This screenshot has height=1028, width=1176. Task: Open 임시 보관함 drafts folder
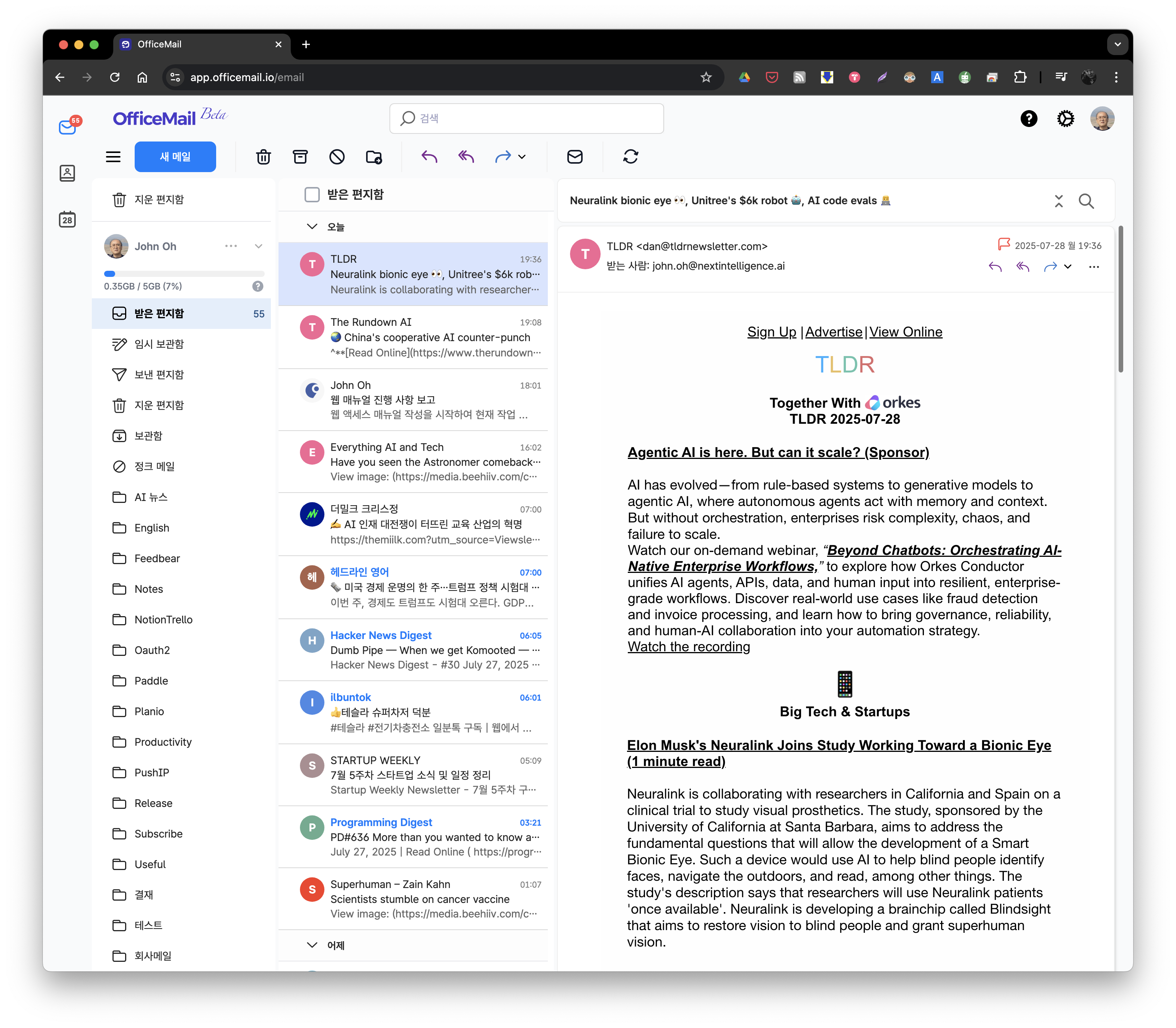point(181,343)
